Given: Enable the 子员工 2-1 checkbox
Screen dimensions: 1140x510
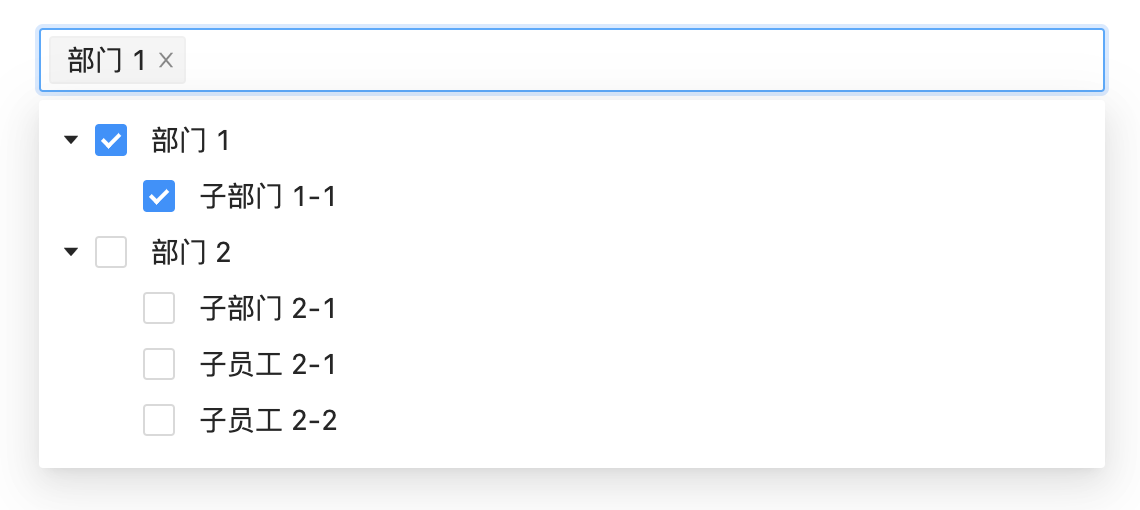Looking at the screenshot, I should tap(159, 365).
